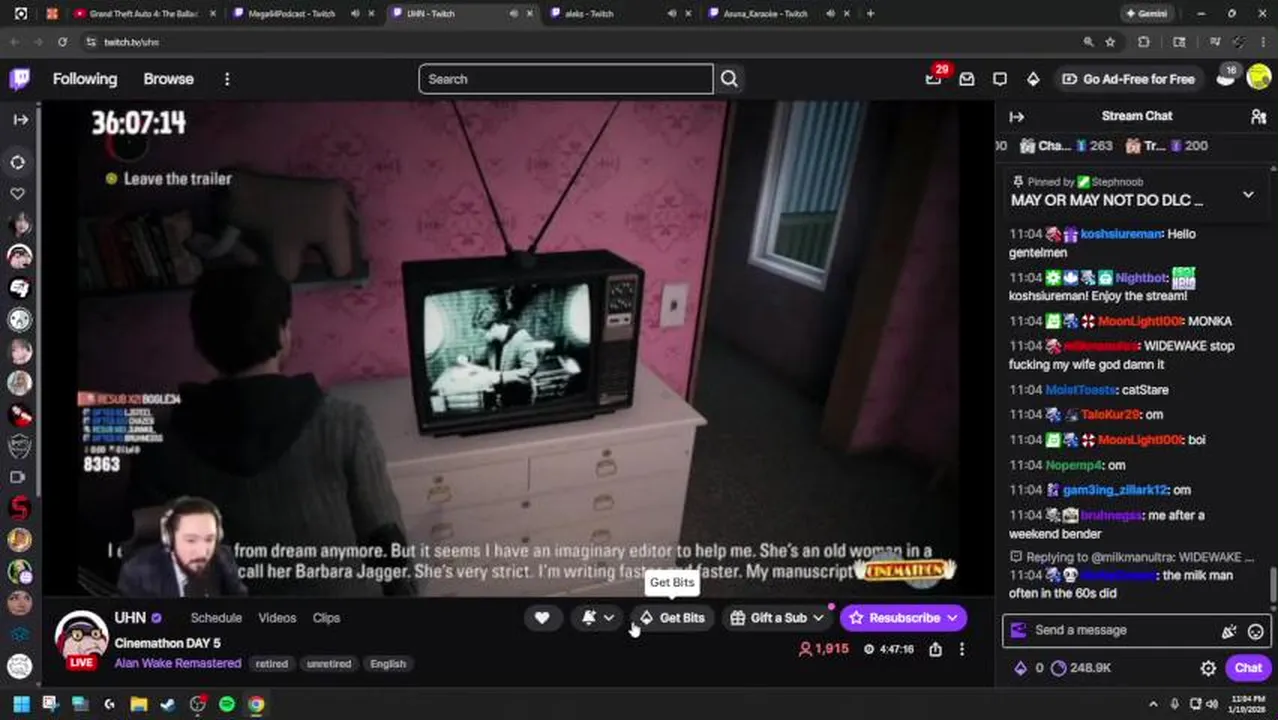This screenshot has width=1278, height=720.
Task: Open browser extensions puzzle icon
Action: pos(1144,42)
